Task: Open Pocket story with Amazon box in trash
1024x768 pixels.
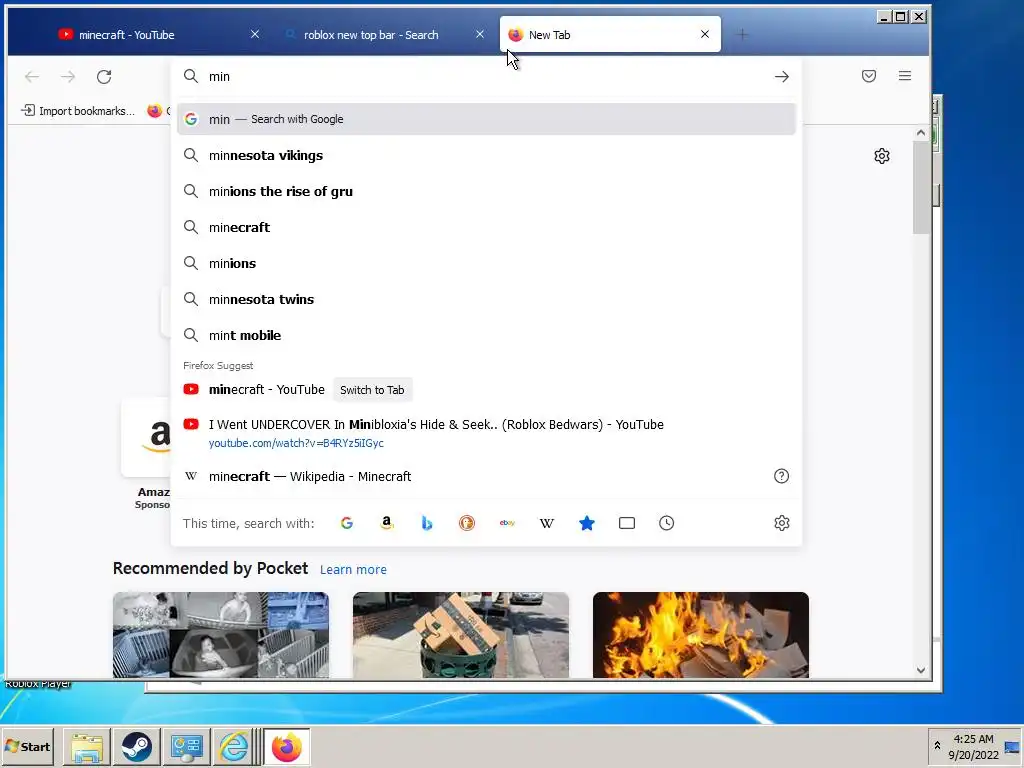Action: point(461,635)
